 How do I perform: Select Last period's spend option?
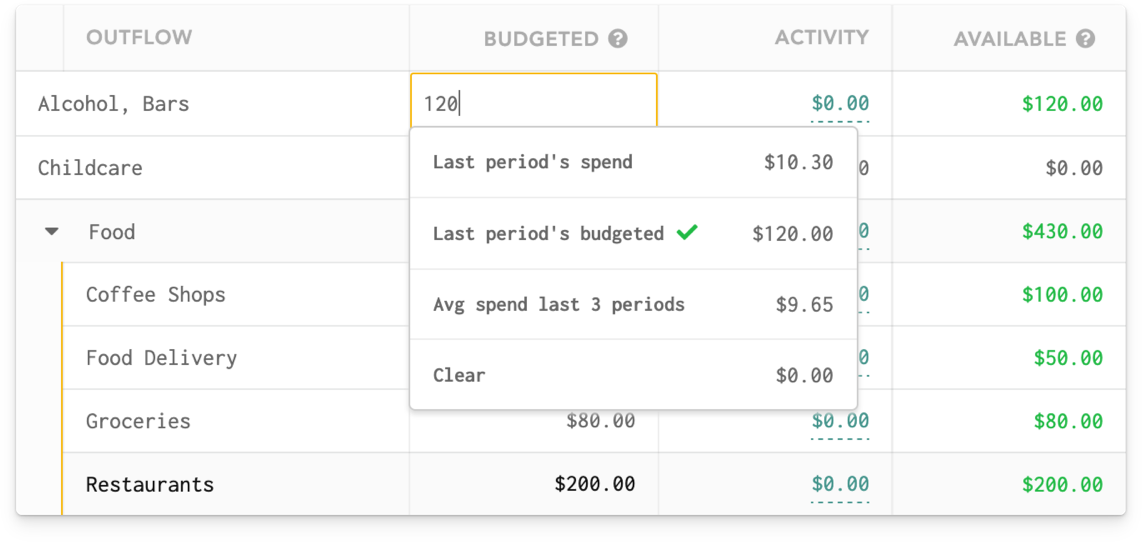click(x=632, y=162)
